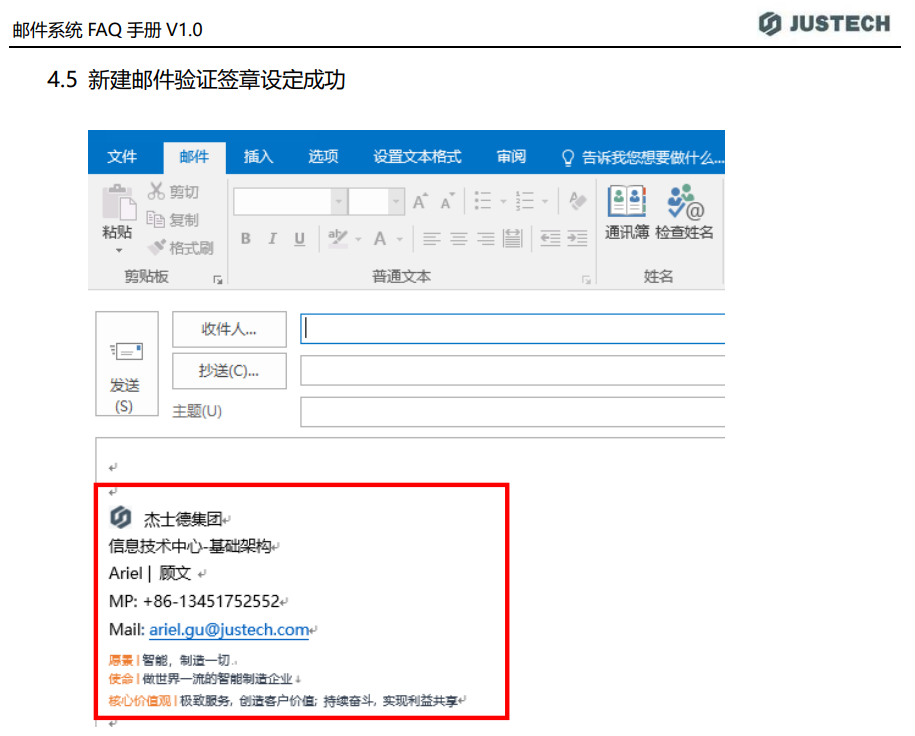Expand the 普通文本 group dialog launcher
The height and width of the screenshot is (736, 915).
586,280
